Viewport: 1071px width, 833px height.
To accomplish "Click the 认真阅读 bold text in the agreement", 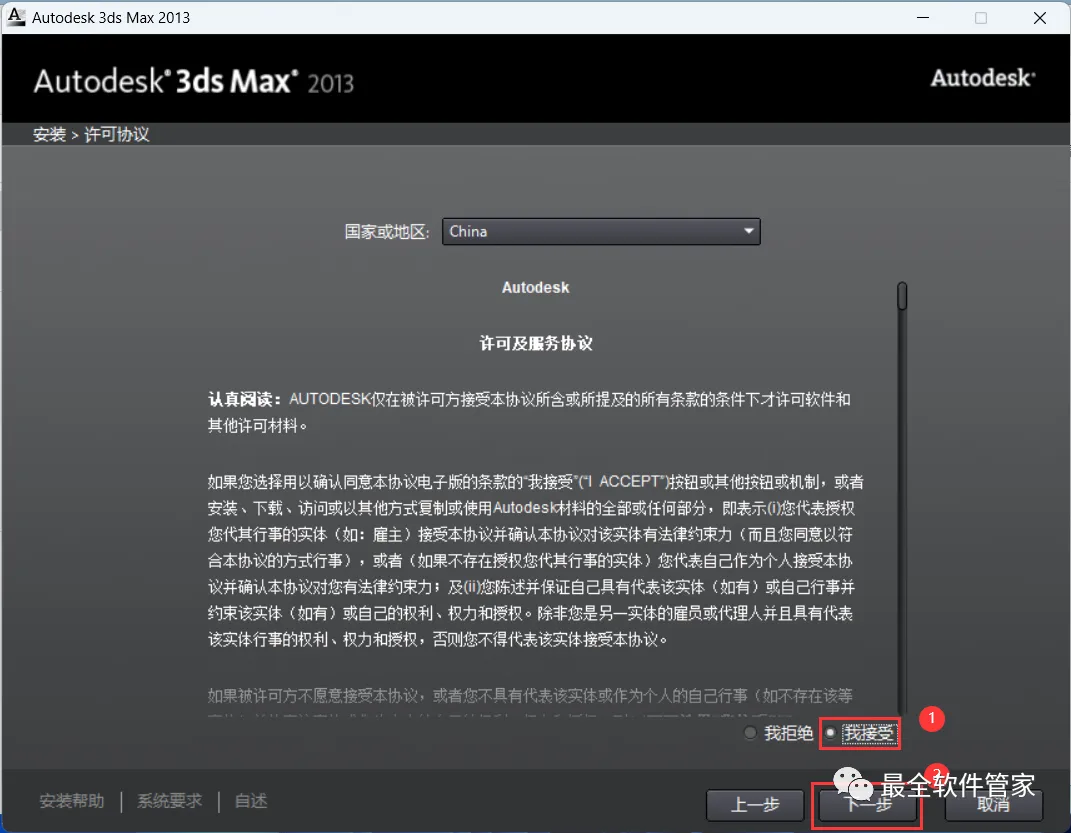I will (x=245, y=399).
